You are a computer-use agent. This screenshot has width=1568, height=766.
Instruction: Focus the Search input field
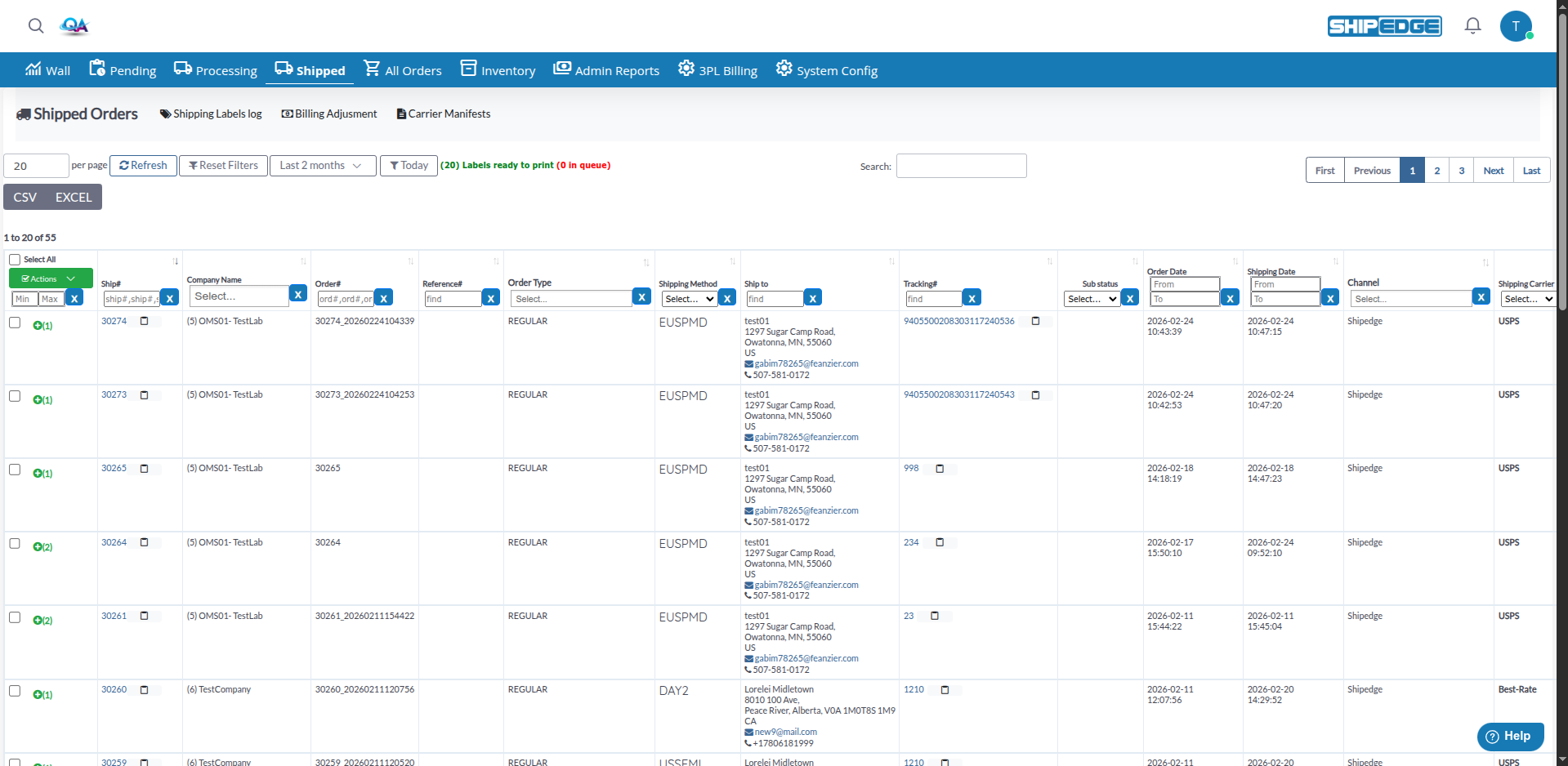(961, 166)
